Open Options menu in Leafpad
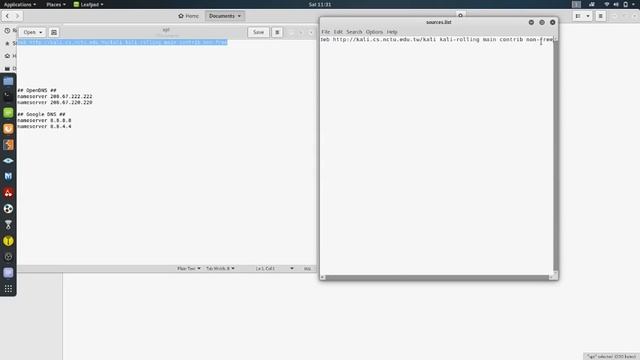The image size is (640, 360). pyautogui.click(x=374, y=32)
